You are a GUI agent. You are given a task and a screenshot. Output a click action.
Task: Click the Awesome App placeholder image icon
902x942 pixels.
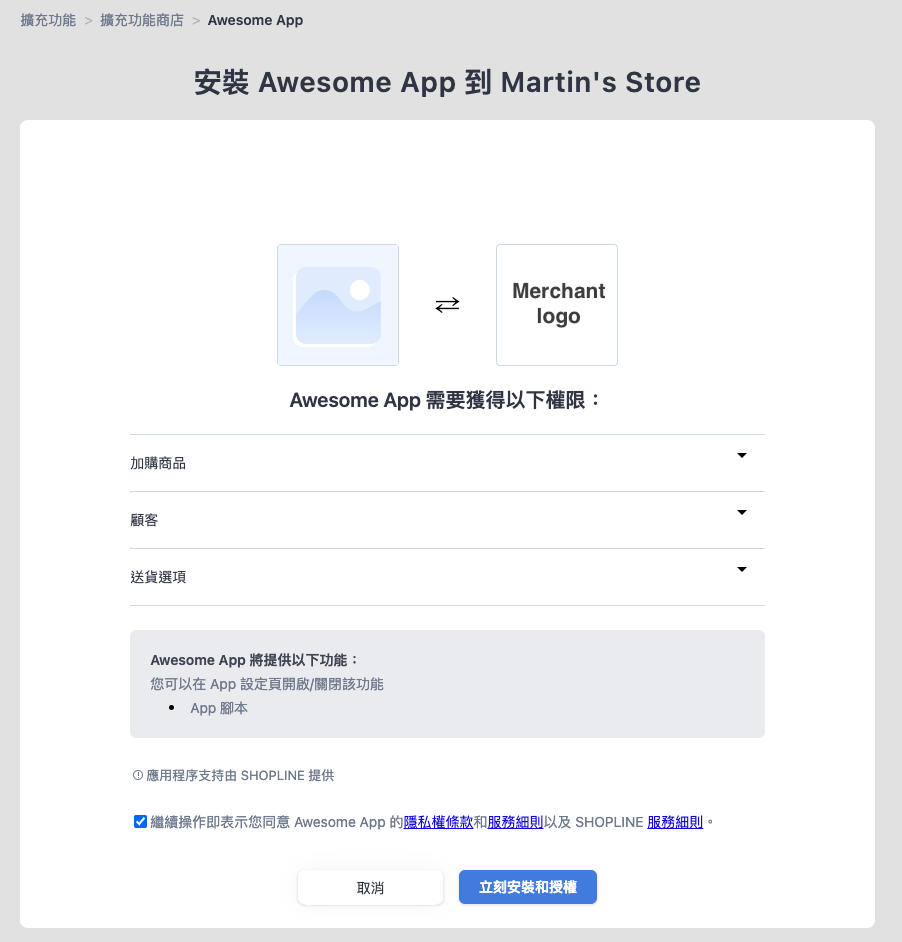click(338, 305)
